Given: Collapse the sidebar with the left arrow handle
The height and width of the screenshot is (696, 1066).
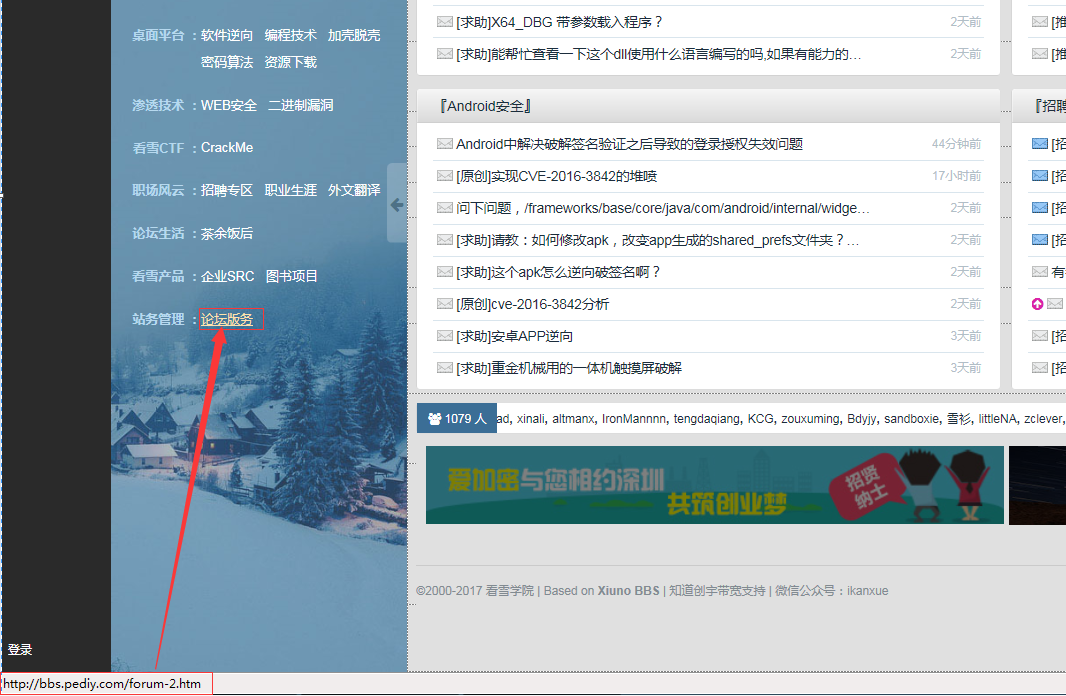Looking at the screenshot, I should tap(397, 204).
